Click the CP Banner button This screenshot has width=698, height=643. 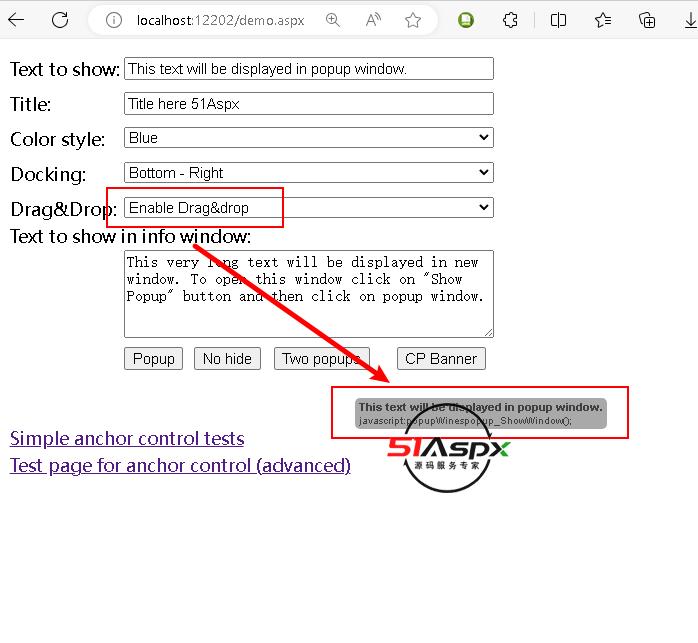click(x=441, y=358)
